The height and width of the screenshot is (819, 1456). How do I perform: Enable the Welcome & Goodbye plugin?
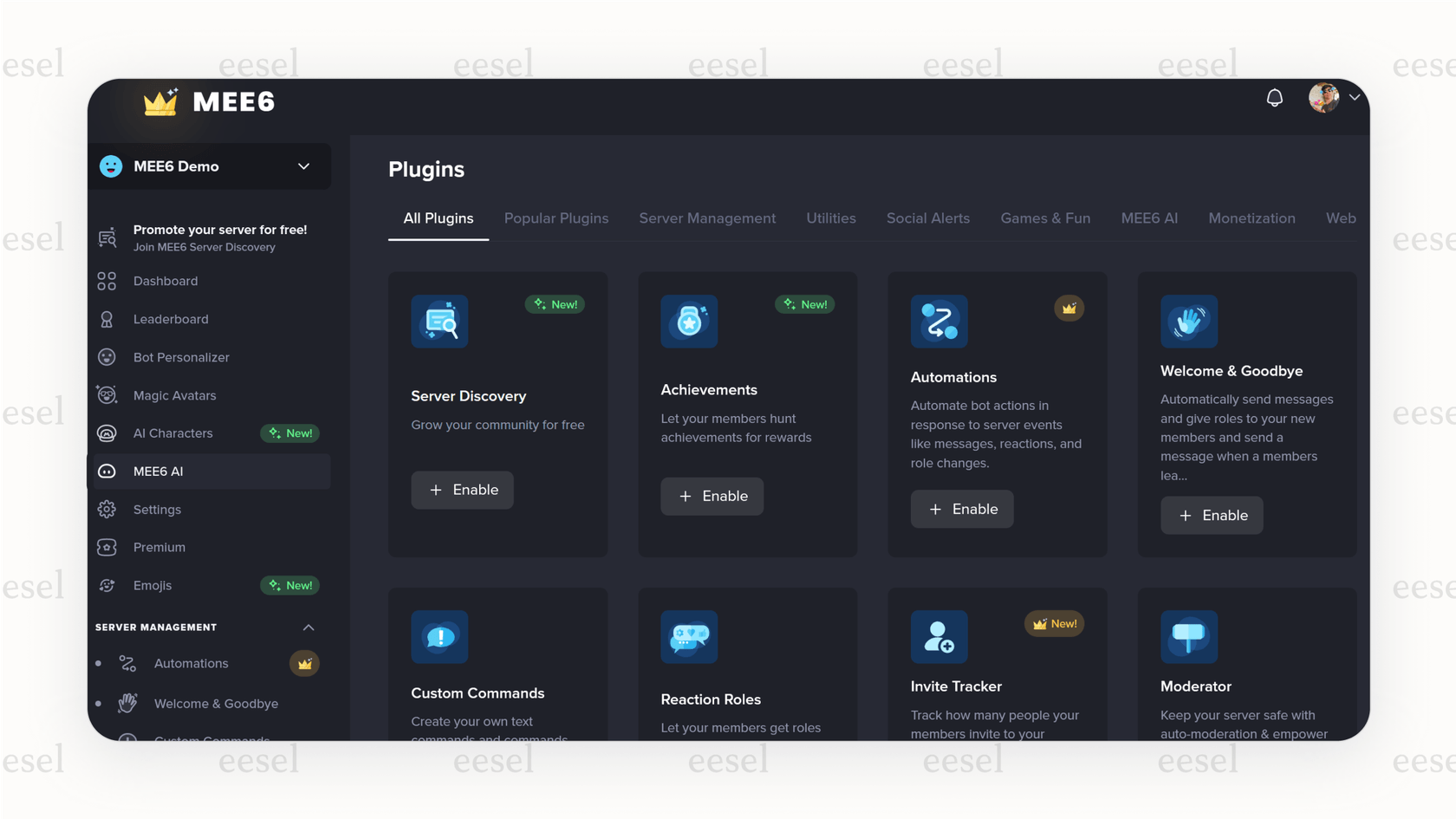(x=1211, y=515)
